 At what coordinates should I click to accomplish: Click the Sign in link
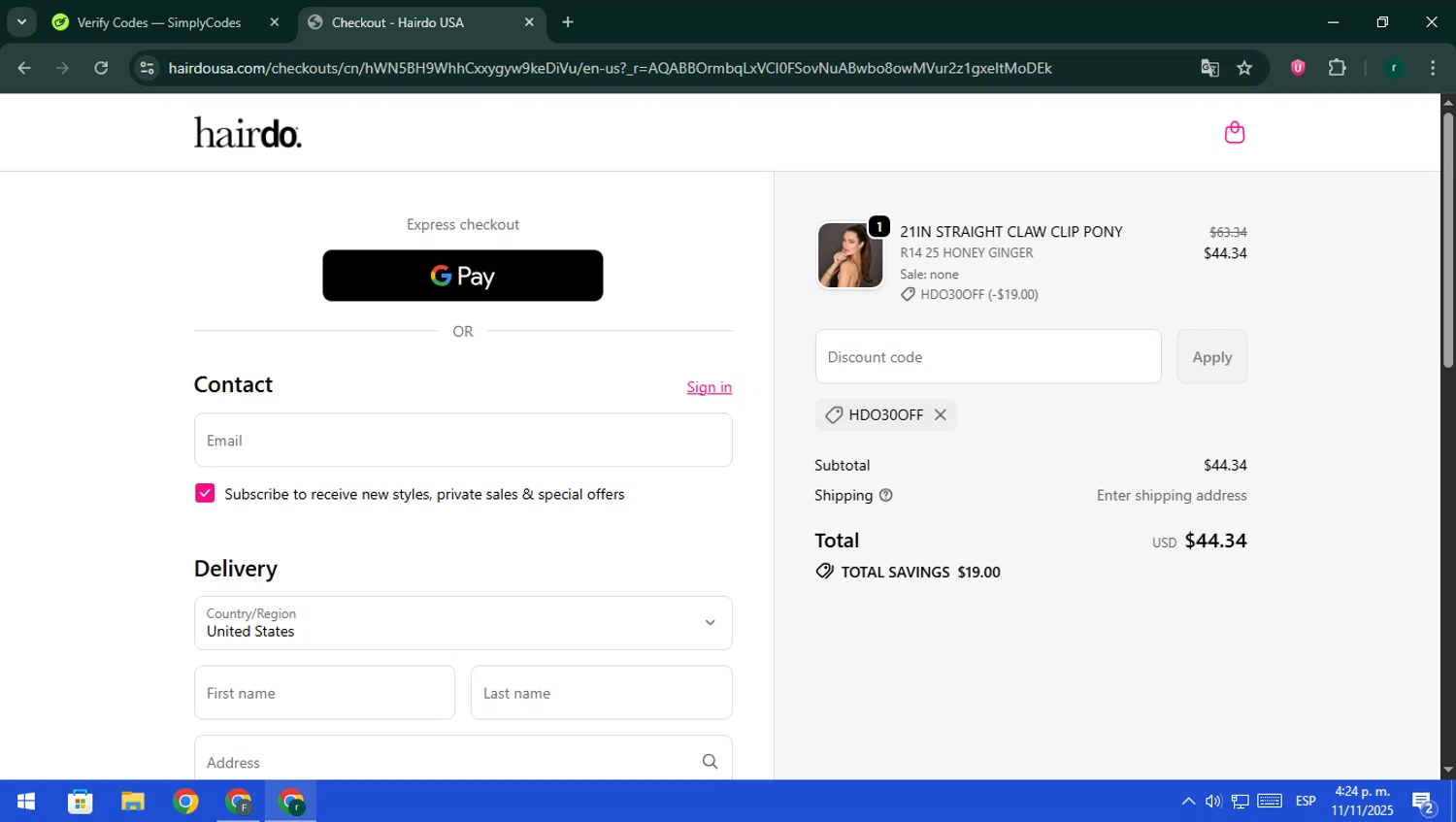coord(710,387)
